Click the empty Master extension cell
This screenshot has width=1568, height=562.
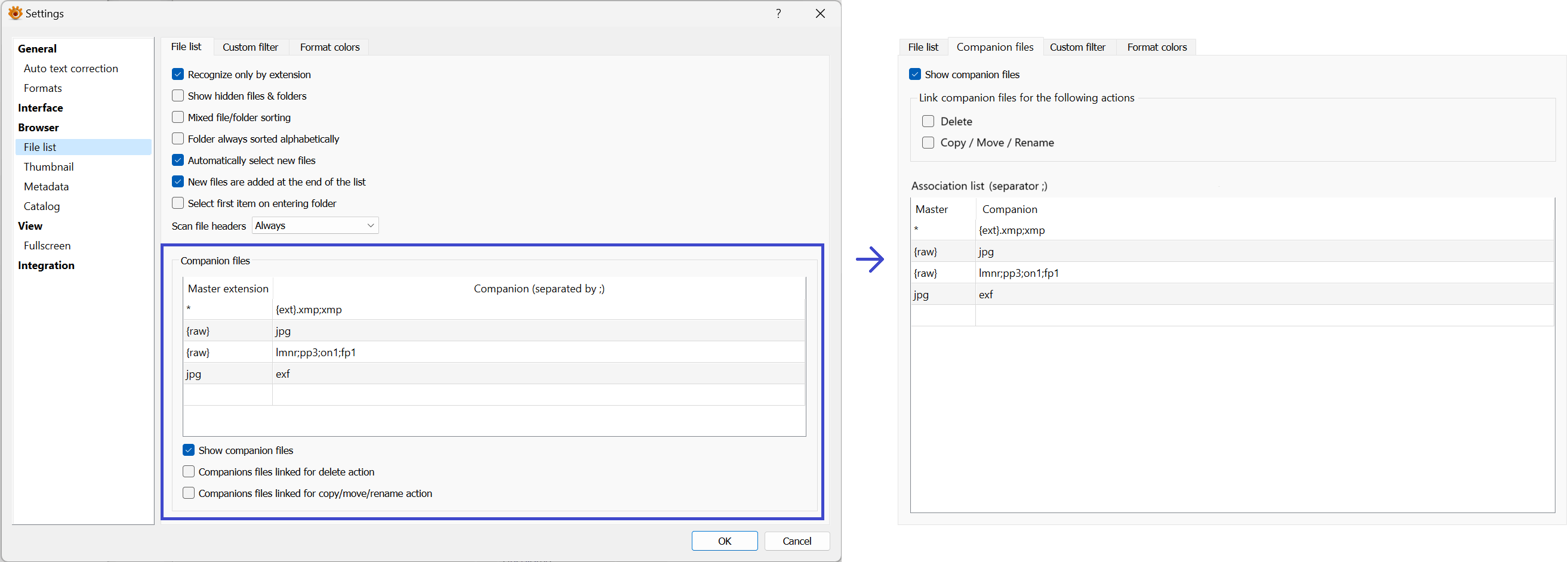pyautogui.click(x=227, y=395)
